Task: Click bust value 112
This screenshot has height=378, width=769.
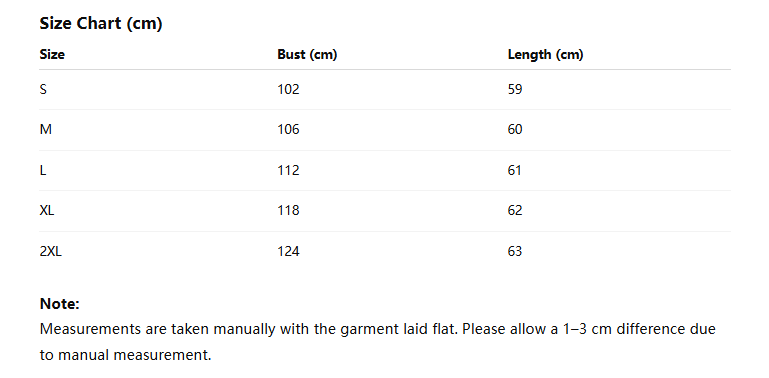Action: coord(288,170)
